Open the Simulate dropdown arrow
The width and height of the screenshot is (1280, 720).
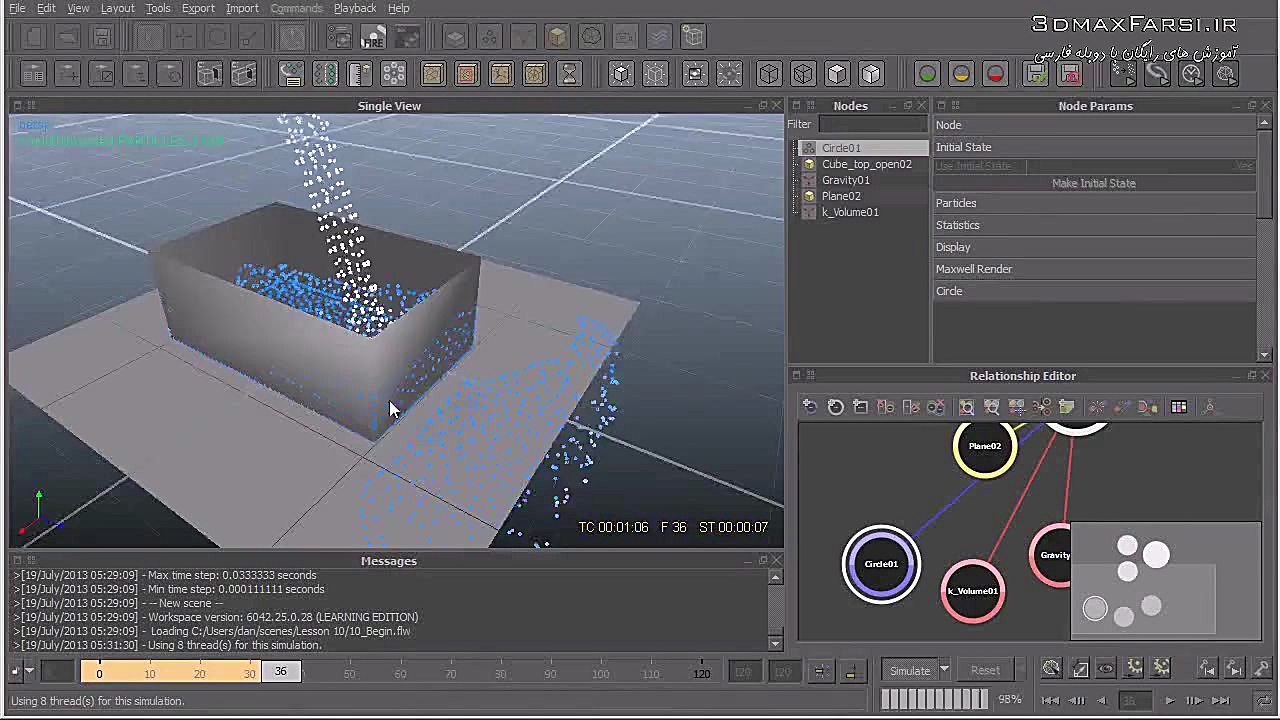944,670
